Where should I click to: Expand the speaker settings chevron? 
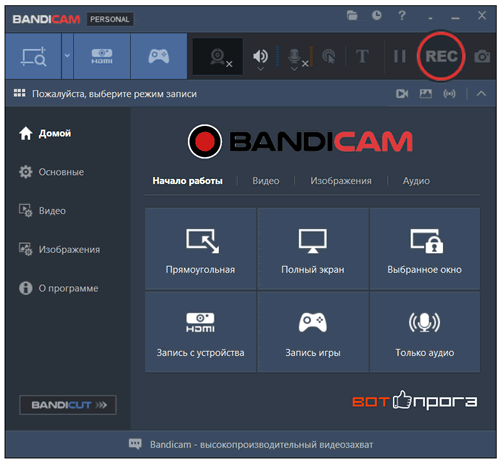261,69
